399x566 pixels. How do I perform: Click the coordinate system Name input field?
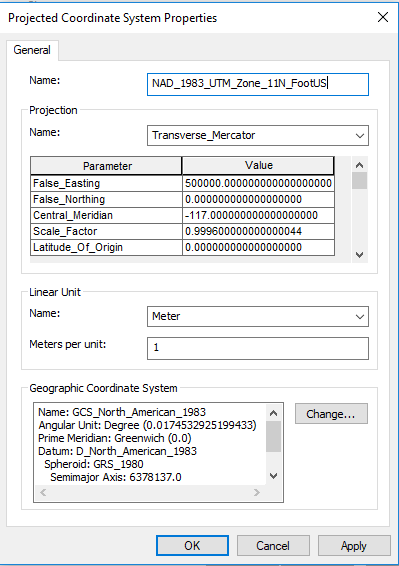[258, 84]
